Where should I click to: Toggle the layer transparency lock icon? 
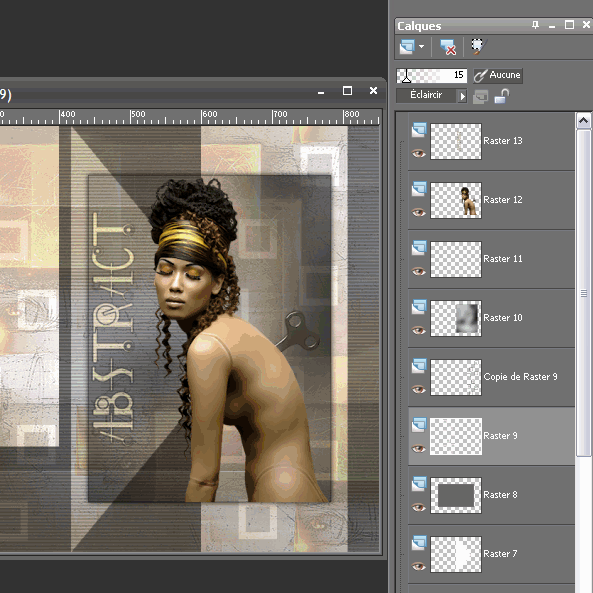click(x=501, y=96)
